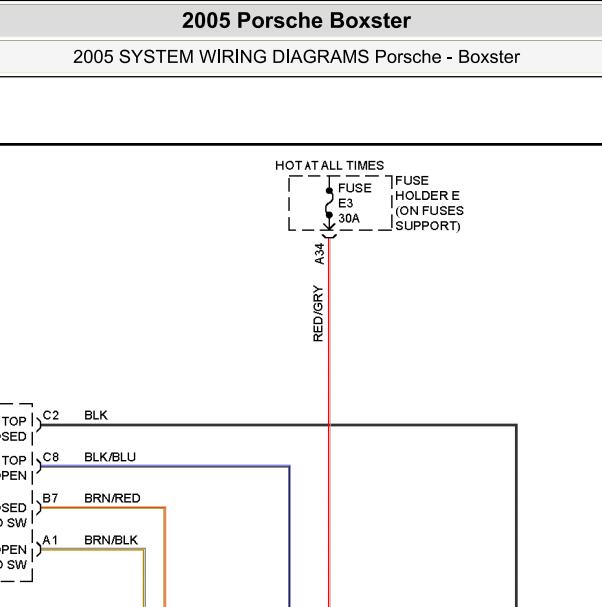Select the 'FUSE' text next to the fuse symbol
The width and height of the screenshot is (602, 607).
355,188
